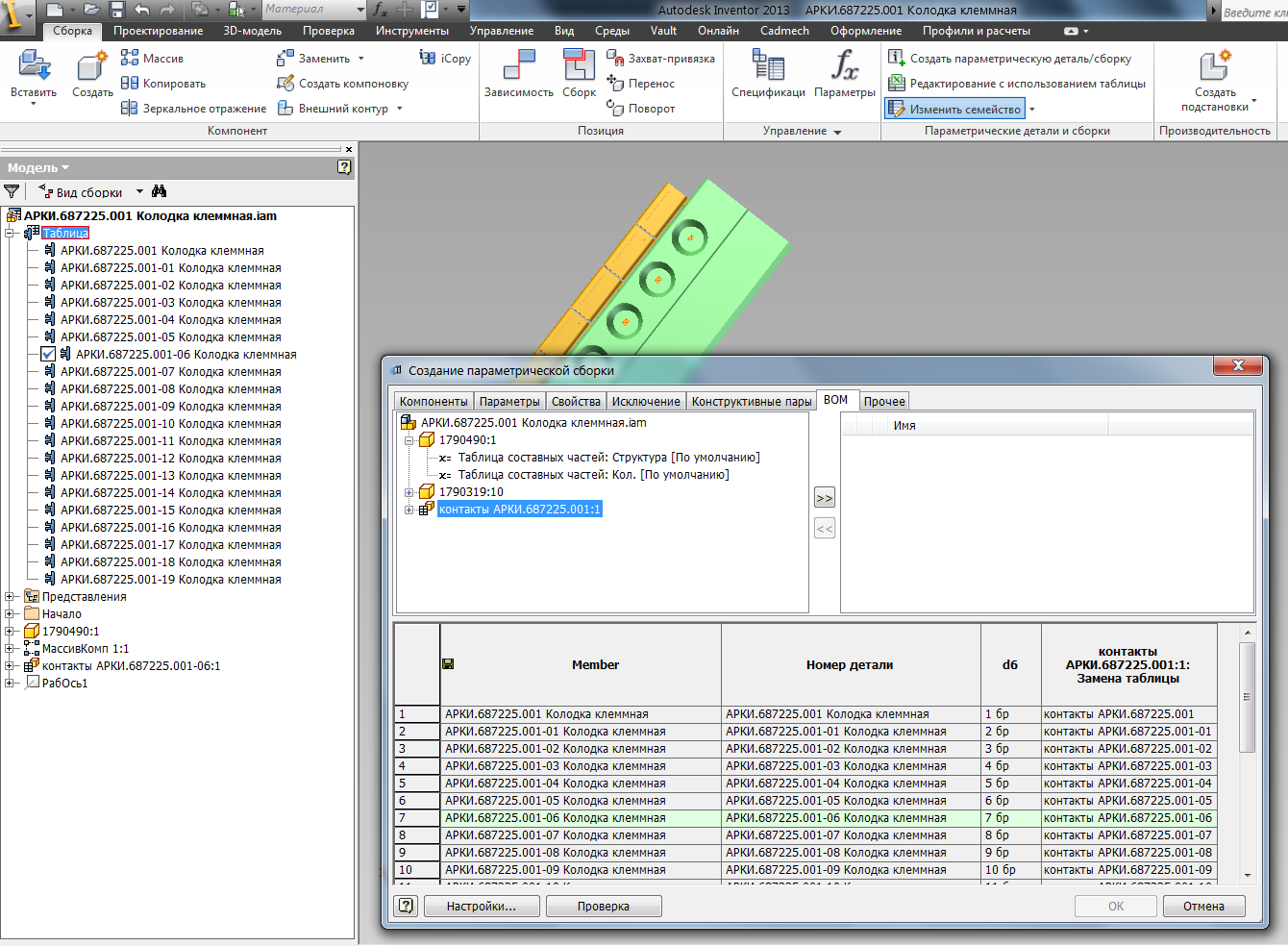The height and width of the screenshot is (946, 1288).
Task: Open the Исключение dialog tab
Action: pos(646,401)
